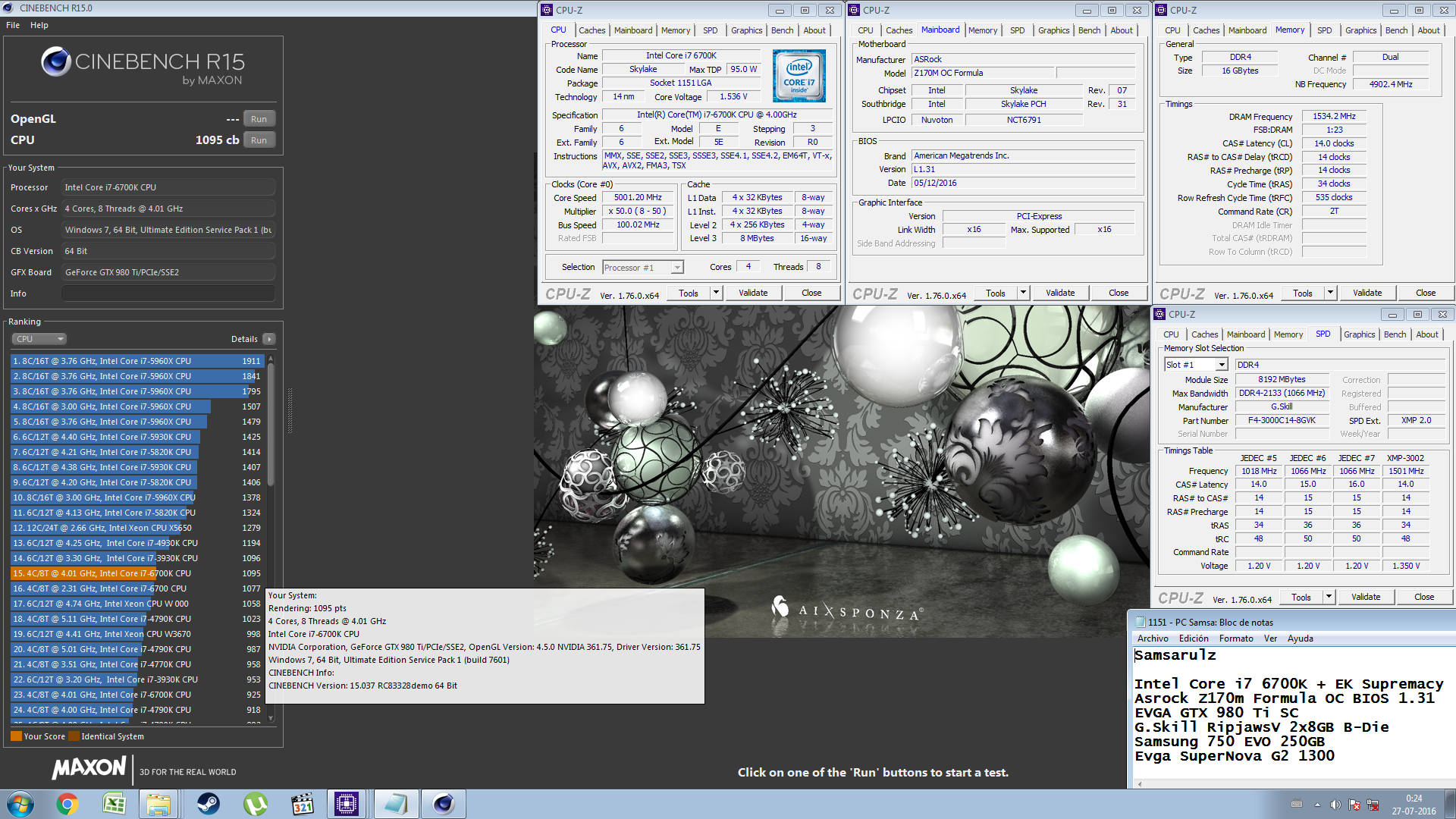
Task: Run the OpenGL benchmark
Action: [x=259, y=119]
